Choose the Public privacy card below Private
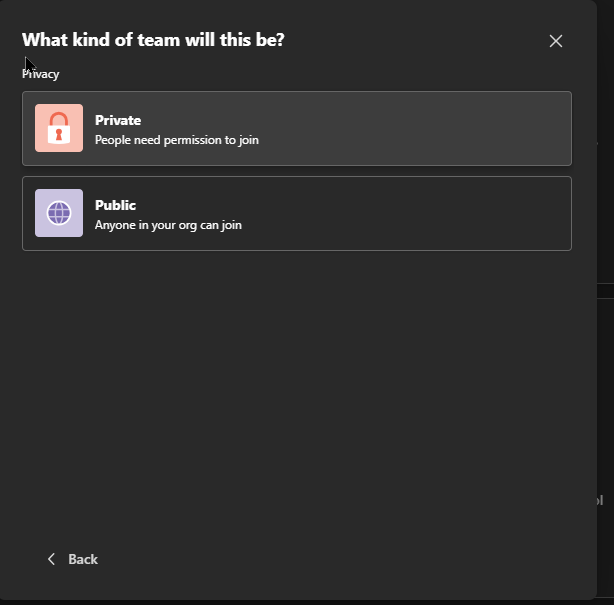The height and width of the screenshot is (605, 614). pyautogui.click(x=297, y=213)
